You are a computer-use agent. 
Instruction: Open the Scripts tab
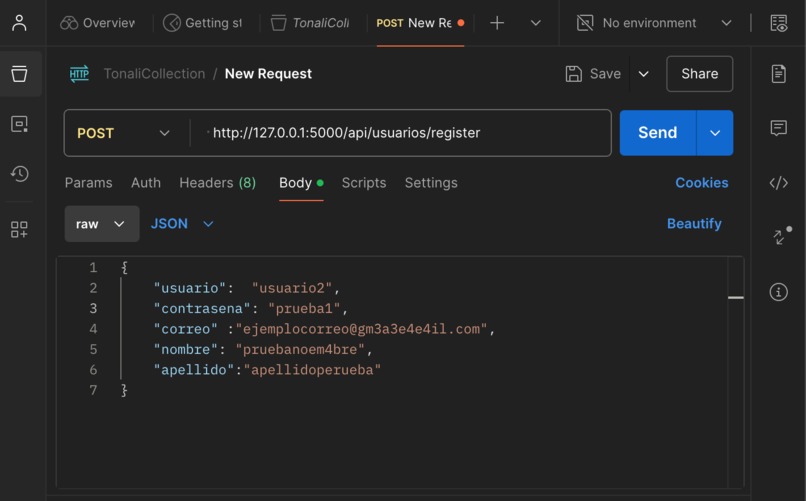364,183
